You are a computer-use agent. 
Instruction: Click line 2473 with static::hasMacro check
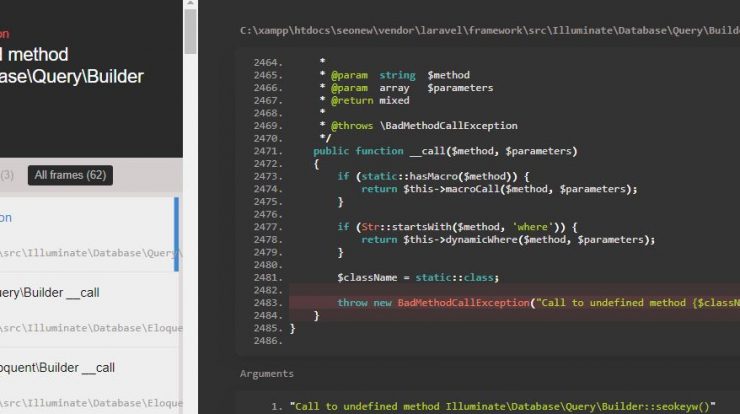[433, 176]
